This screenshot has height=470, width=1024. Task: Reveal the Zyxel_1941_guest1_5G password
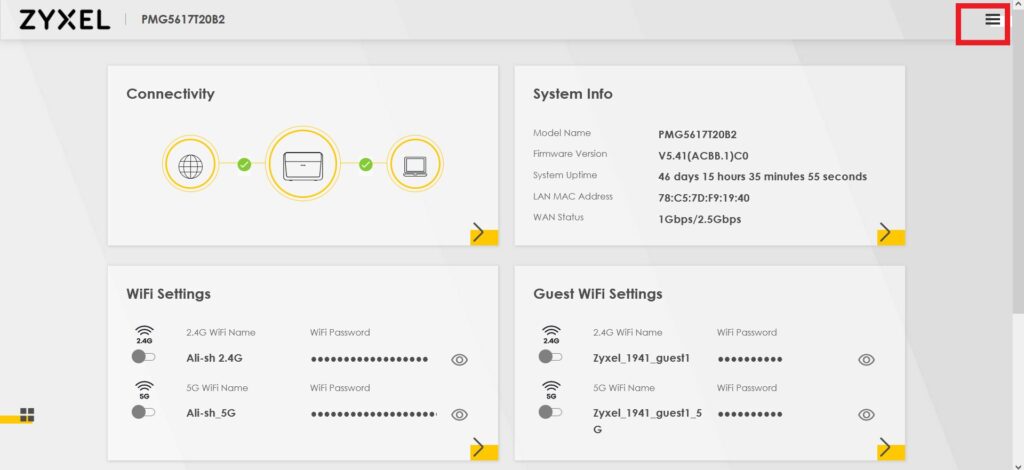pyautogui.click(x=866, y=415)
